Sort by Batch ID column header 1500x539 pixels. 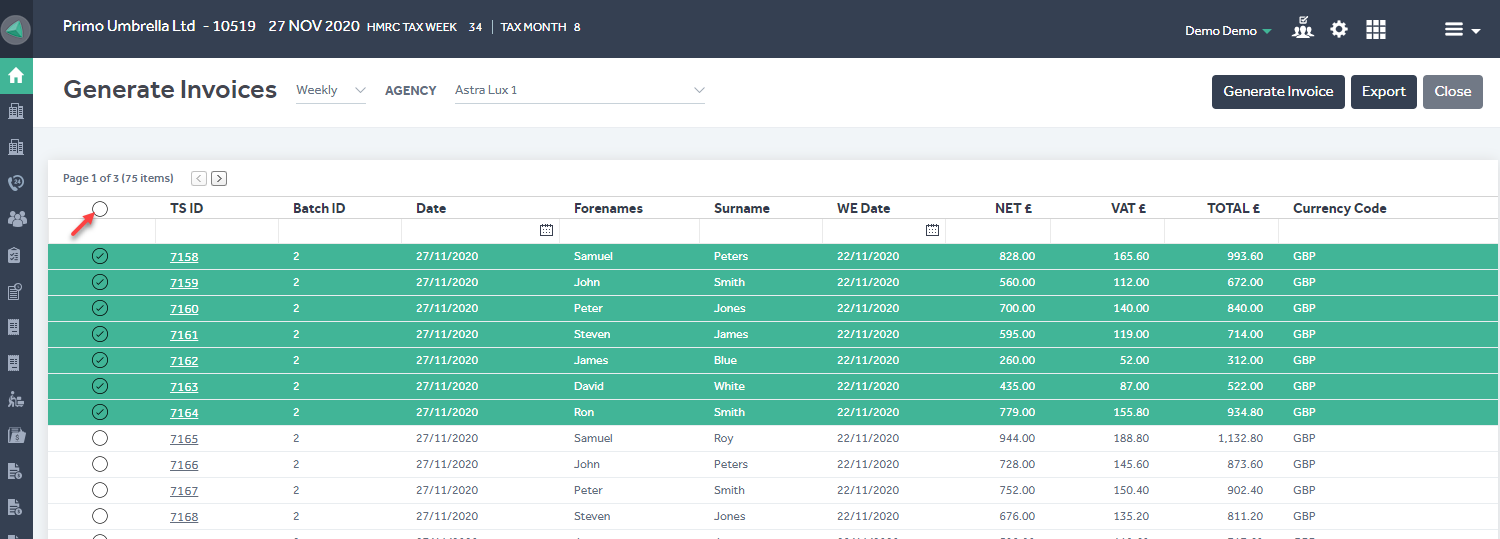pyautogui.click(x=319, y=208)
